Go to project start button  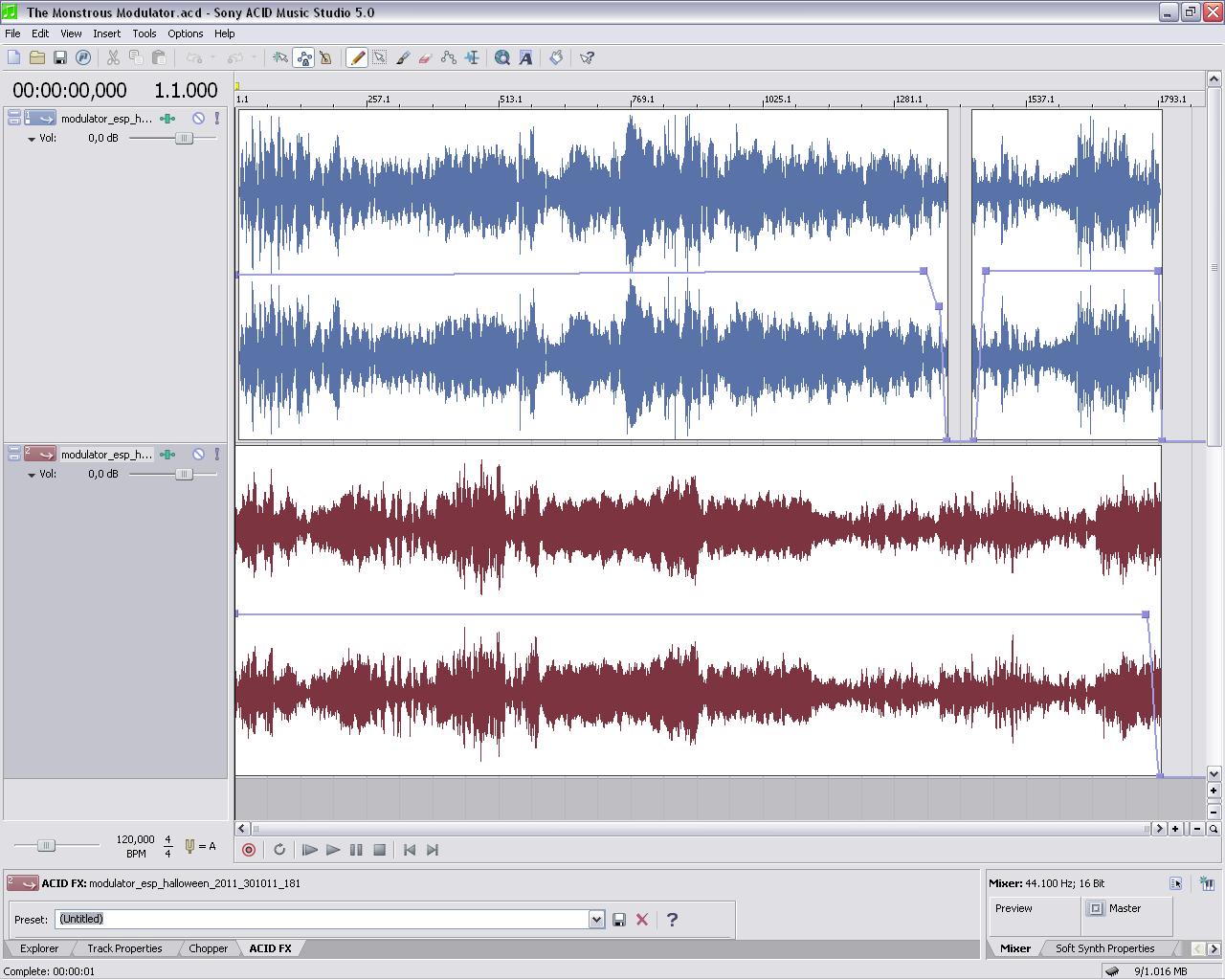pos(410,850)
